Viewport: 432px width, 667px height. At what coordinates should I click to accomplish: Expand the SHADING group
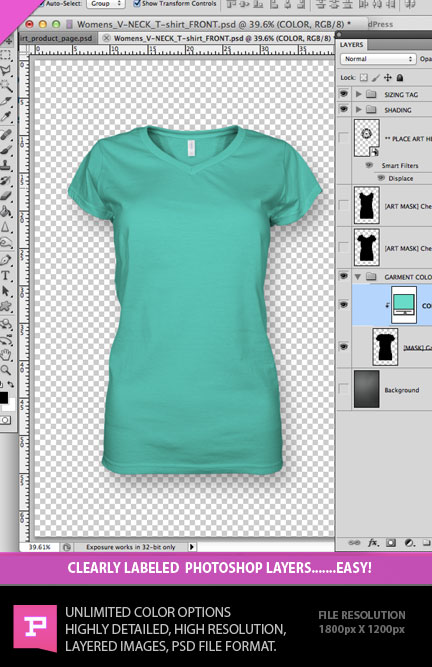click(x=358, y=110)
